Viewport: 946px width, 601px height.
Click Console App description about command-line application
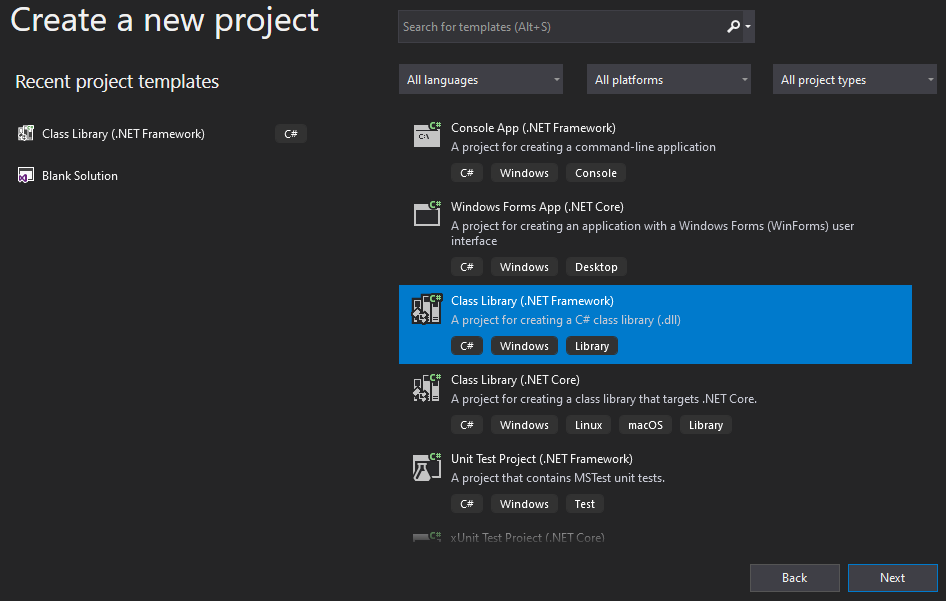coord(583,147)
